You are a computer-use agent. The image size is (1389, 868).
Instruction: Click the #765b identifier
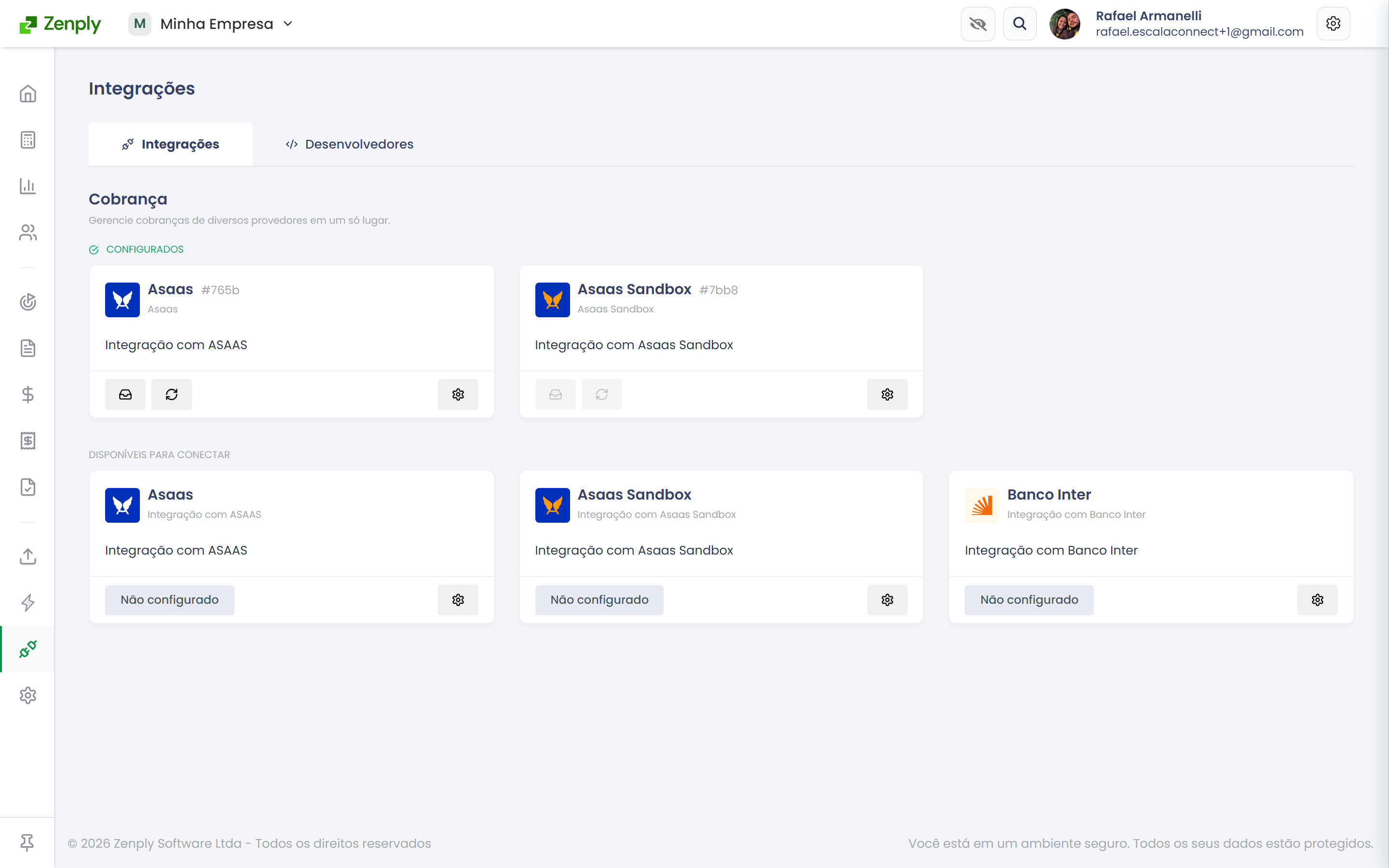coord(220,290)
